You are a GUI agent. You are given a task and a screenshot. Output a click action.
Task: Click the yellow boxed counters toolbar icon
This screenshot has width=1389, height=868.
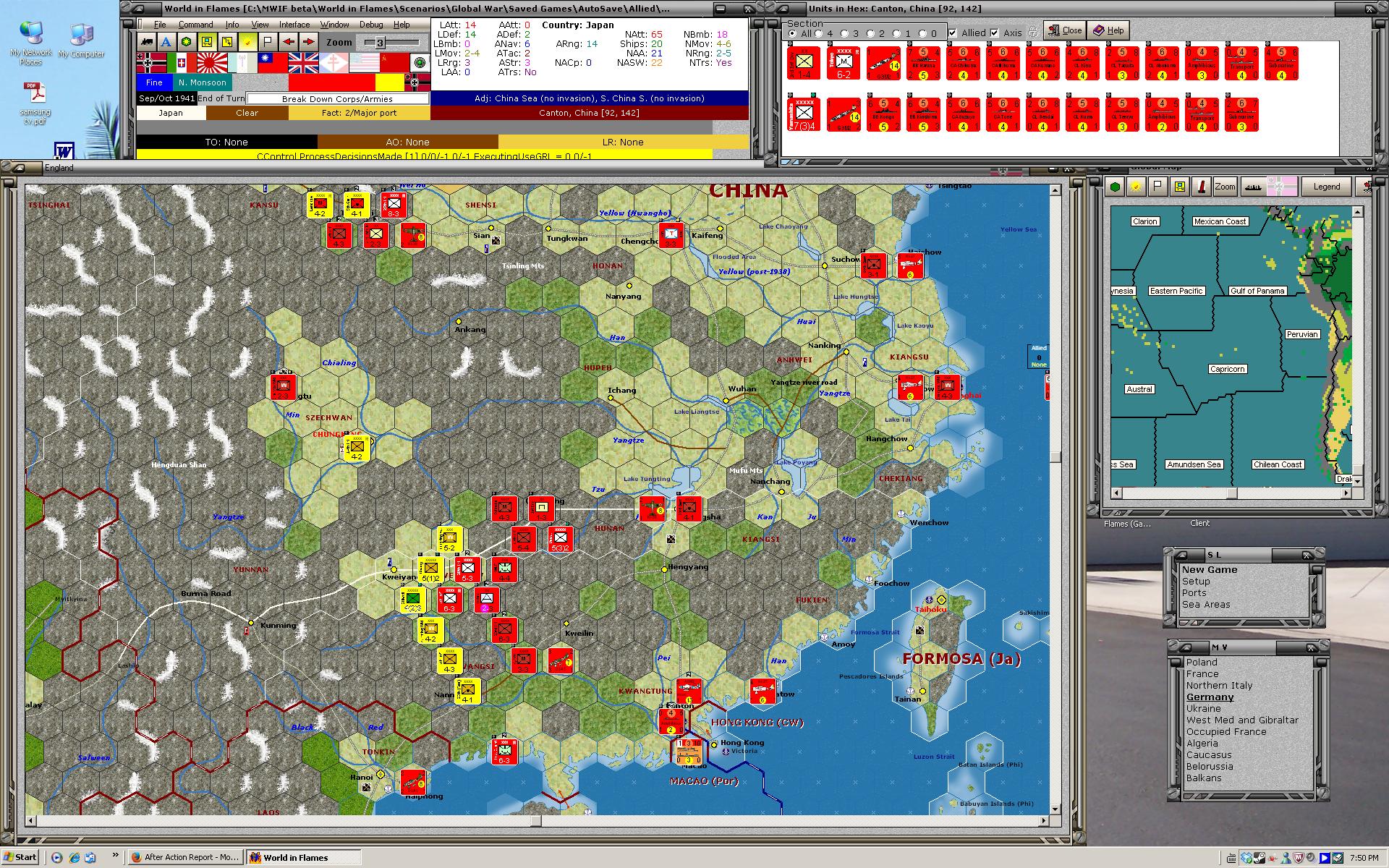coord(227,42)
